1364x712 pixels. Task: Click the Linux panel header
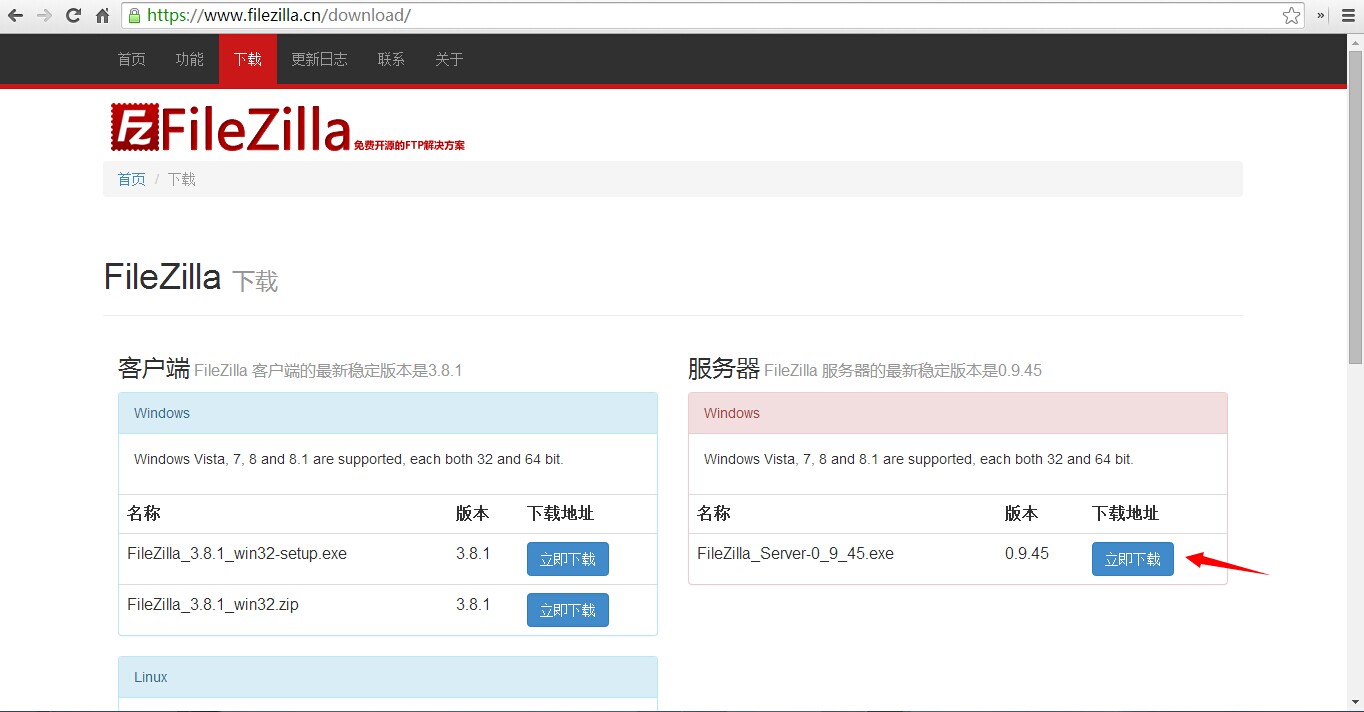(x=388, y=677)
